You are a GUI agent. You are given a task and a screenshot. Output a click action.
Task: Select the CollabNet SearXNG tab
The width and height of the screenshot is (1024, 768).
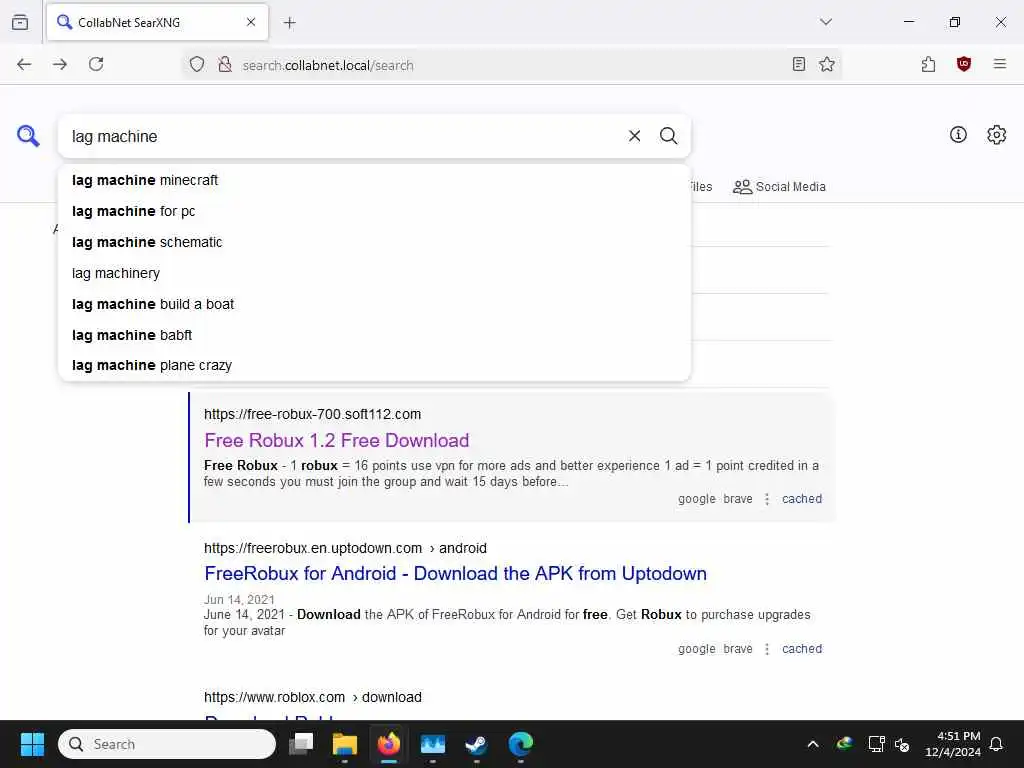tap(157, 22)
